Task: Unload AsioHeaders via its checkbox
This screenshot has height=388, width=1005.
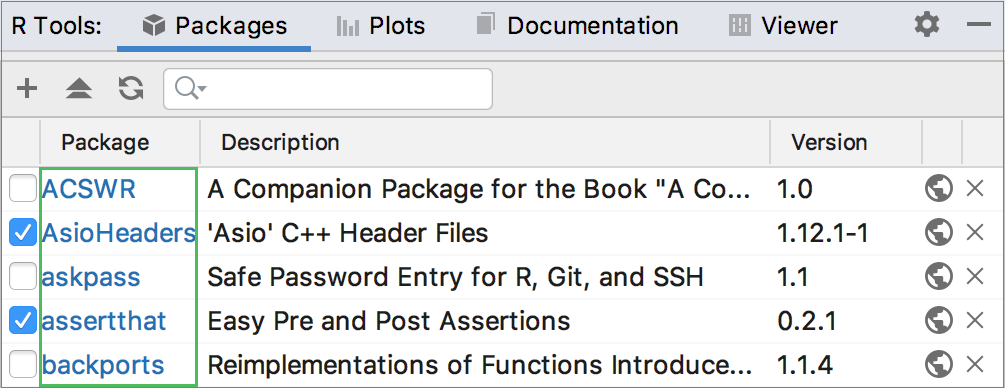Action: pos(23,233)
